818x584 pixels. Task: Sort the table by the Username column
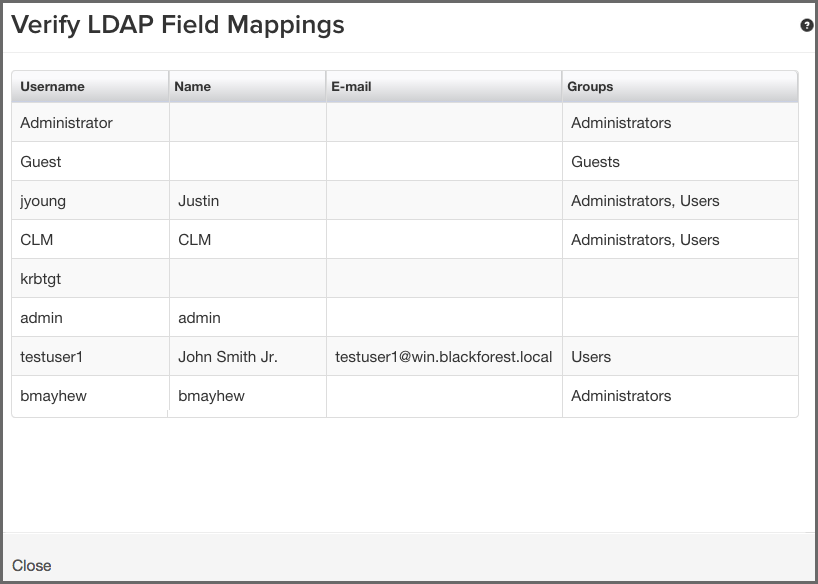click(x=49, y=86)
